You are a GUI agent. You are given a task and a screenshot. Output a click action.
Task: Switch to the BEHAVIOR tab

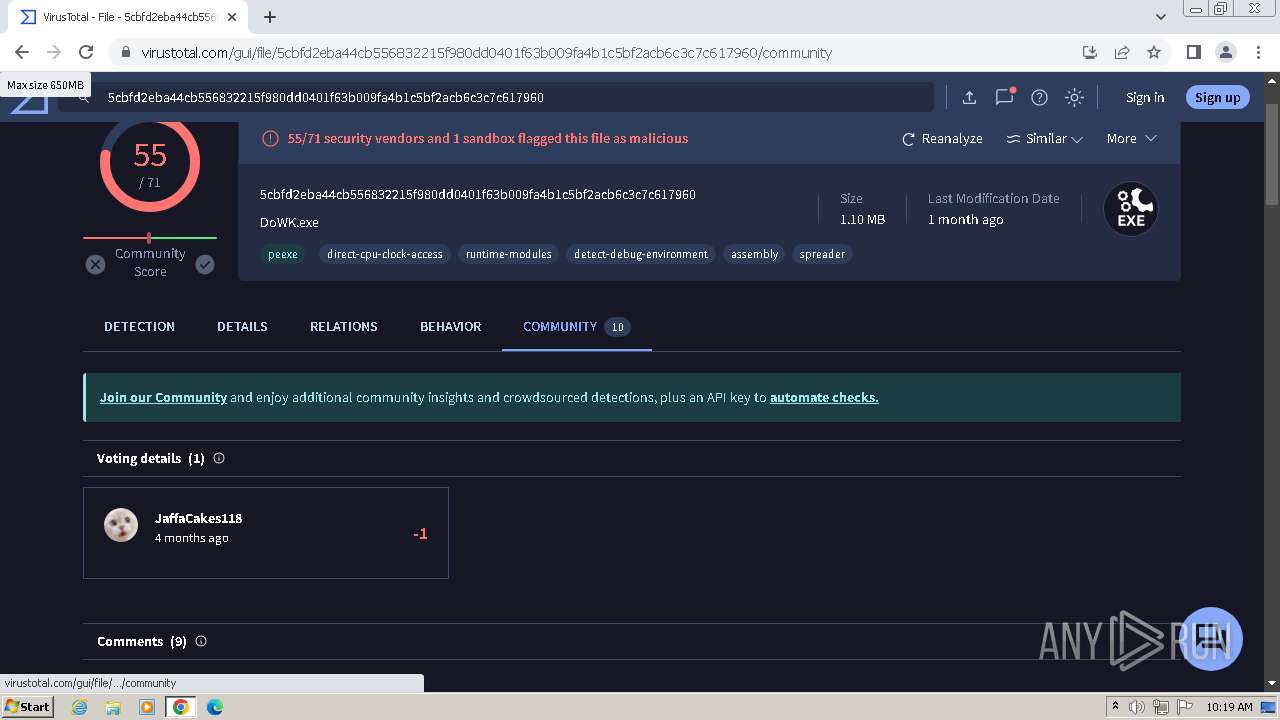pos(451,327)
